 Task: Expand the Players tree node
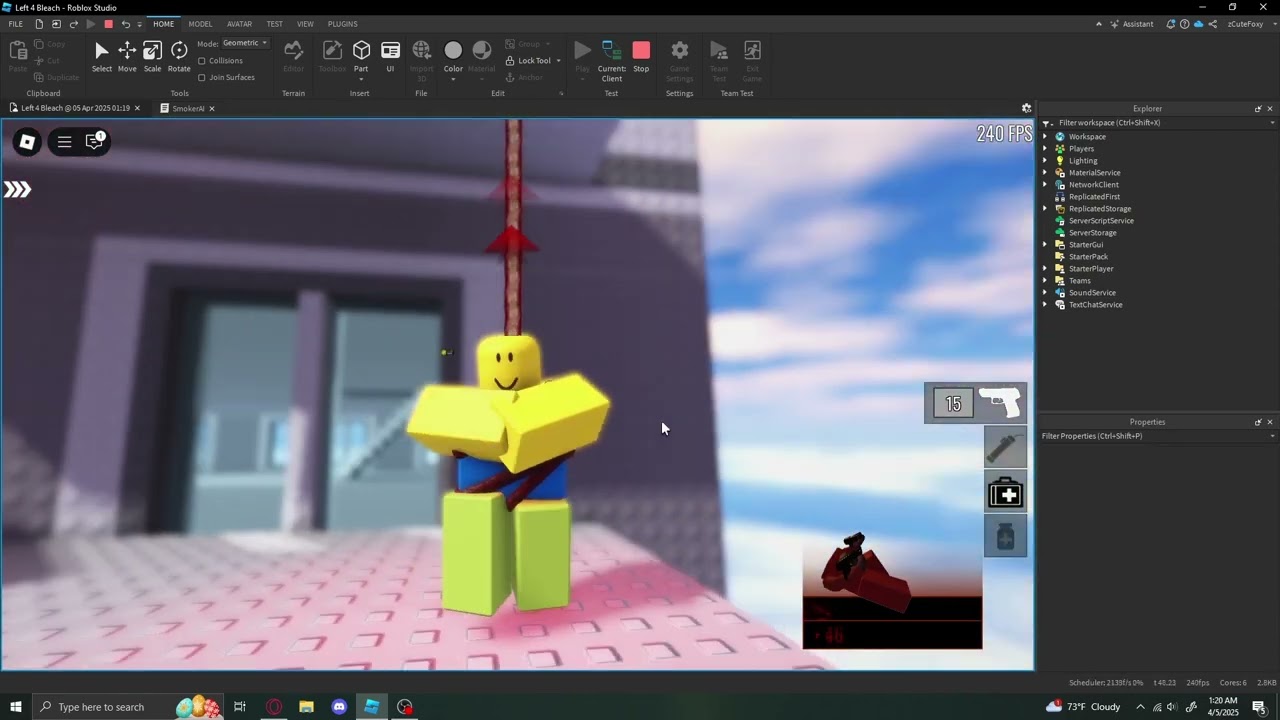[1045, 149]
